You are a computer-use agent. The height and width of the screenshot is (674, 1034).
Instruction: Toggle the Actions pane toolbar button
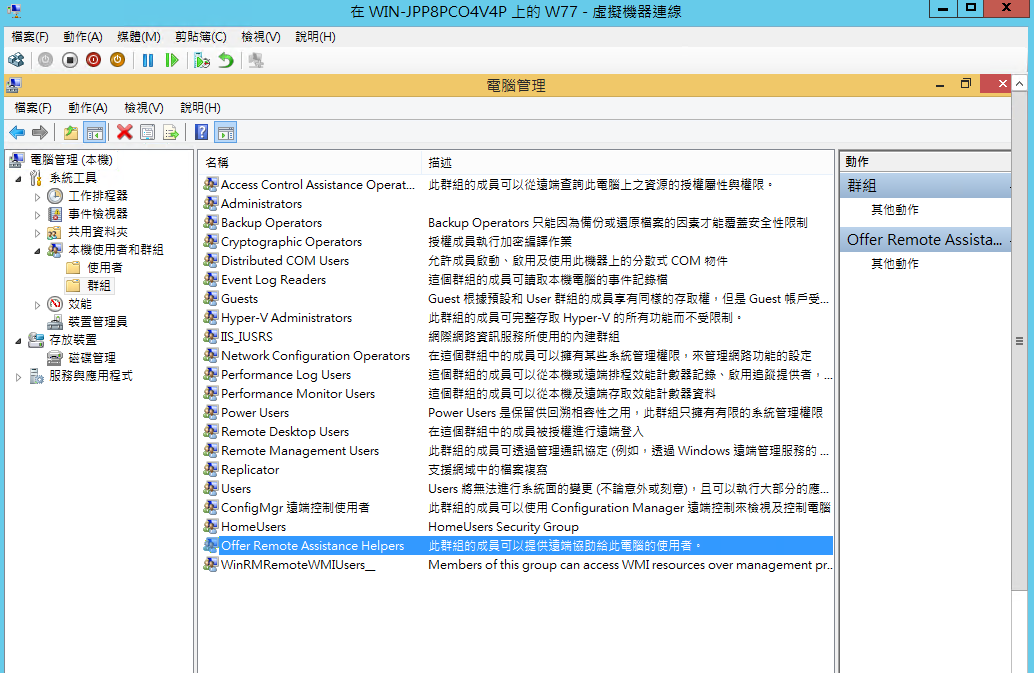pyautogui.click(x=226, y=133)
